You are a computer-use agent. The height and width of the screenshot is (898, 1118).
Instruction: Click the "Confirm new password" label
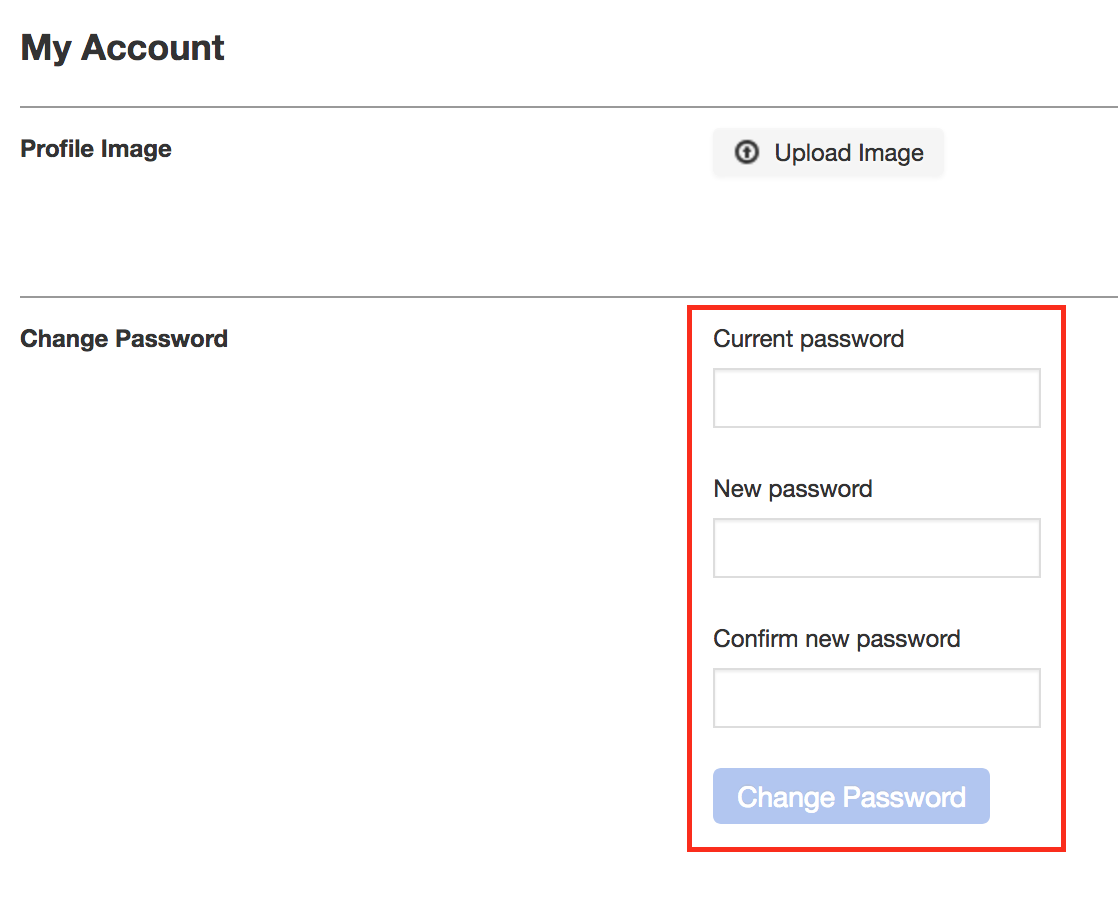(836, 639)
